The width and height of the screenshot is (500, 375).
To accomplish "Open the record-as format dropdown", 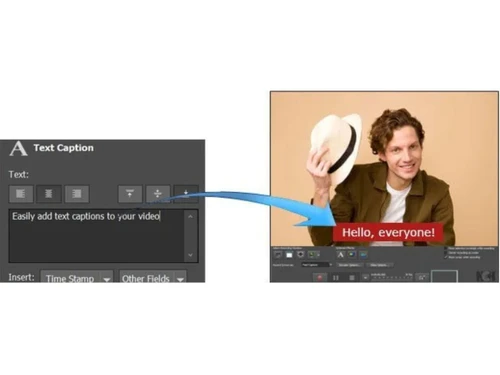I will [x=317, y=265].
